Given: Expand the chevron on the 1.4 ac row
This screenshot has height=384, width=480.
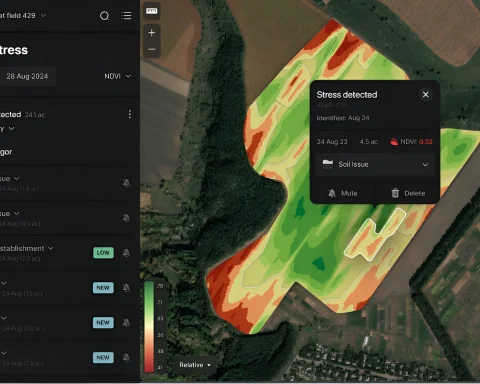Looking at the screenshot, I should [x=4, y=353].
